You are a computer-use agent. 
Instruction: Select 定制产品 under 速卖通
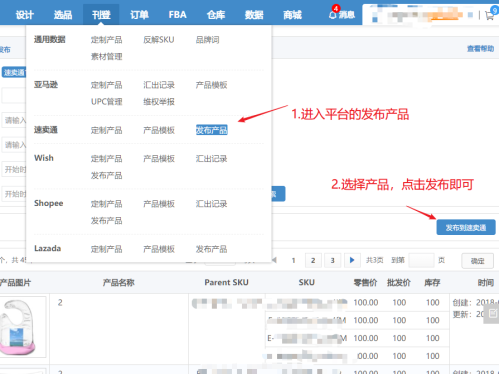[x=106, y=130]
